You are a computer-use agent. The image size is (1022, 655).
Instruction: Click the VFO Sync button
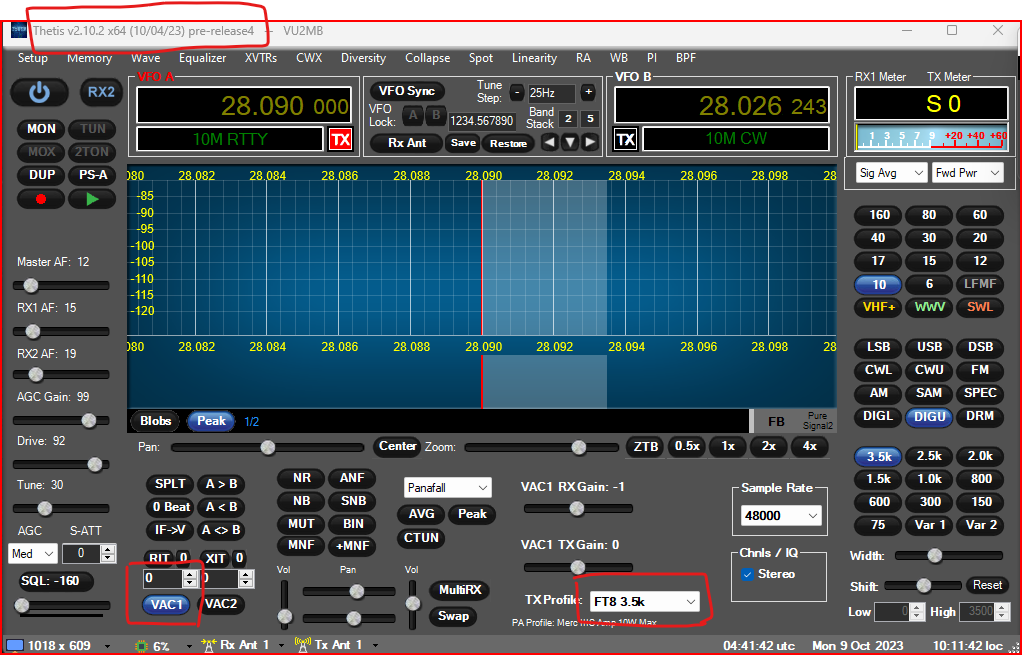tap(406, 91)
